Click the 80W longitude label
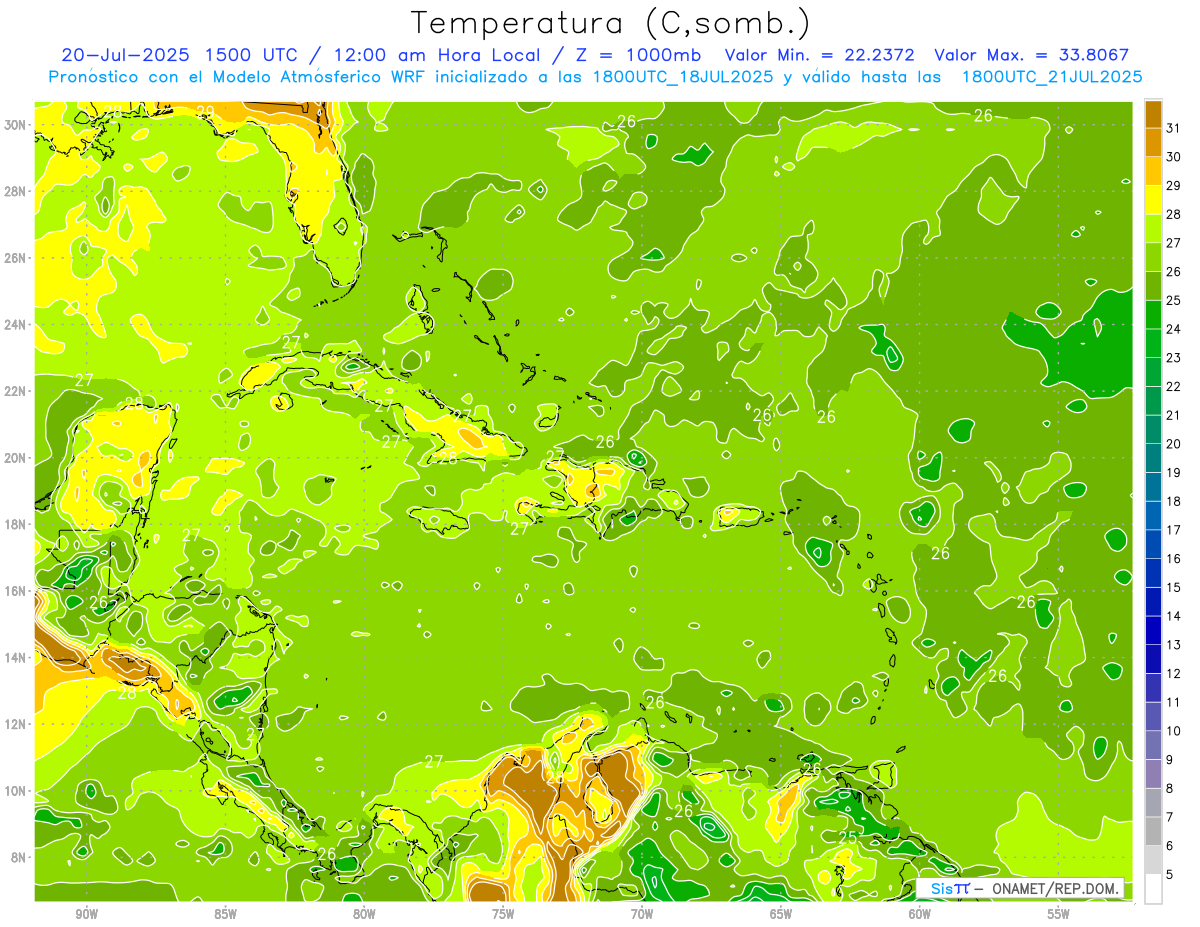The width and height of the screenshot is (1200, 927). tap(364, 914)
